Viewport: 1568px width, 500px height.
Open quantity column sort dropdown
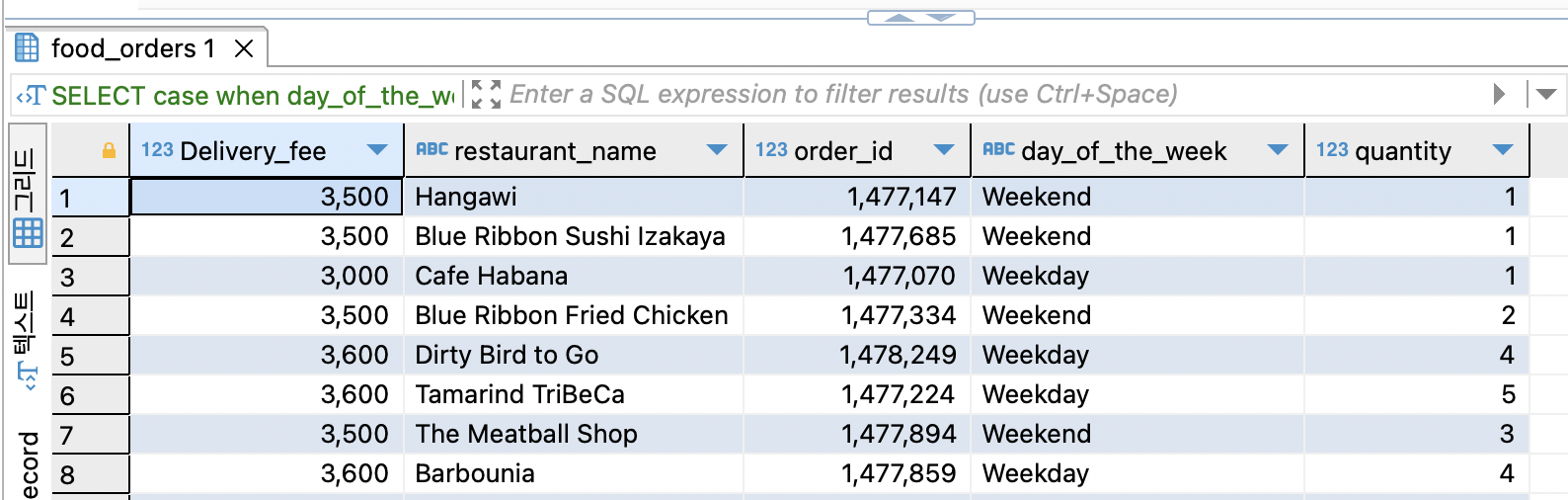1503,150
